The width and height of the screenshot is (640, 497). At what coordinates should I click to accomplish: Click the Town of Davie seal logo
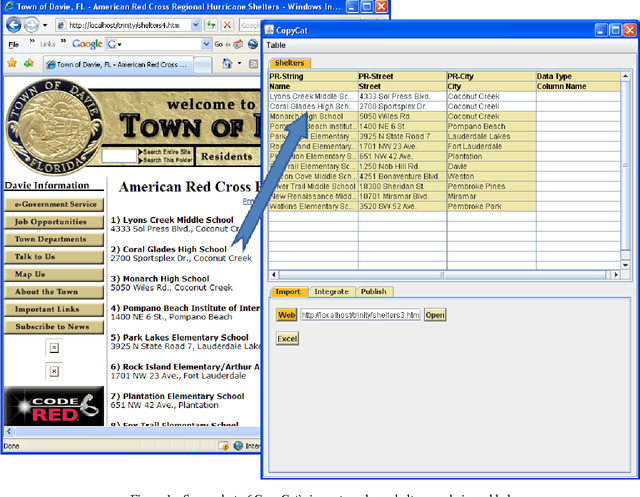[x=52, y=127]
